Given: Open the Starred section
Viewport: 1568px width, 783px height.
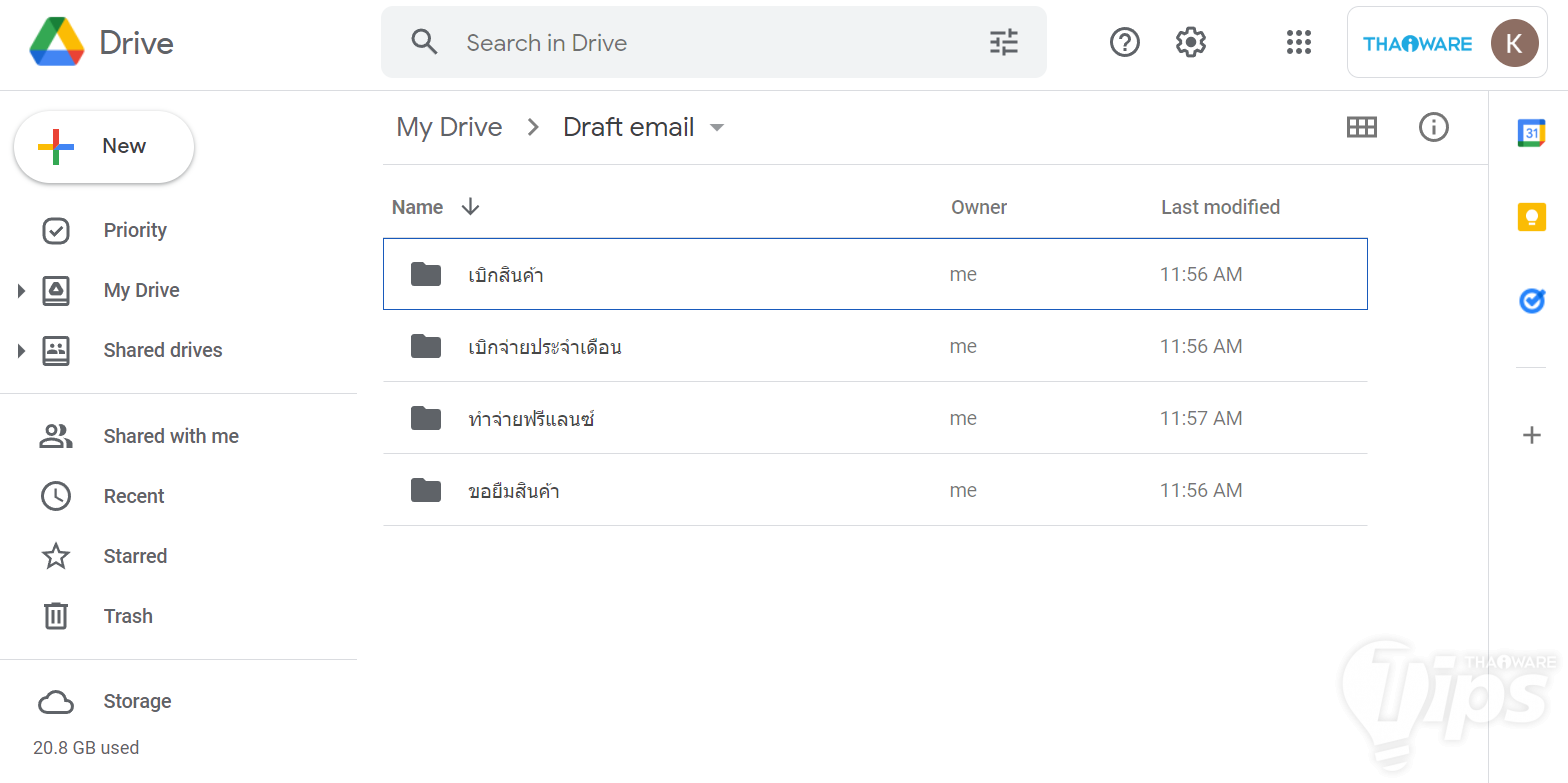Looking at the screenshot, I should [x=135, y=556].
